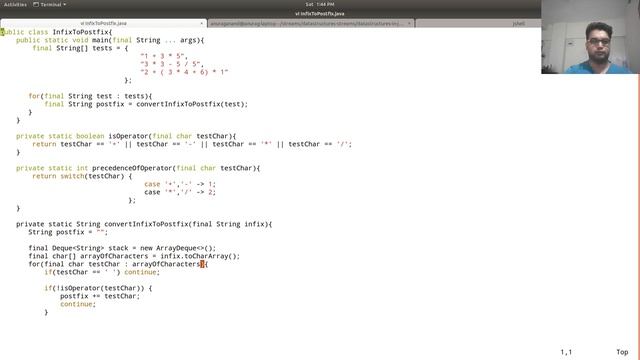Click the 'String postfix = "";' line
The width and height of the screenshot is (640, 360).
click(x=68, y=232)
